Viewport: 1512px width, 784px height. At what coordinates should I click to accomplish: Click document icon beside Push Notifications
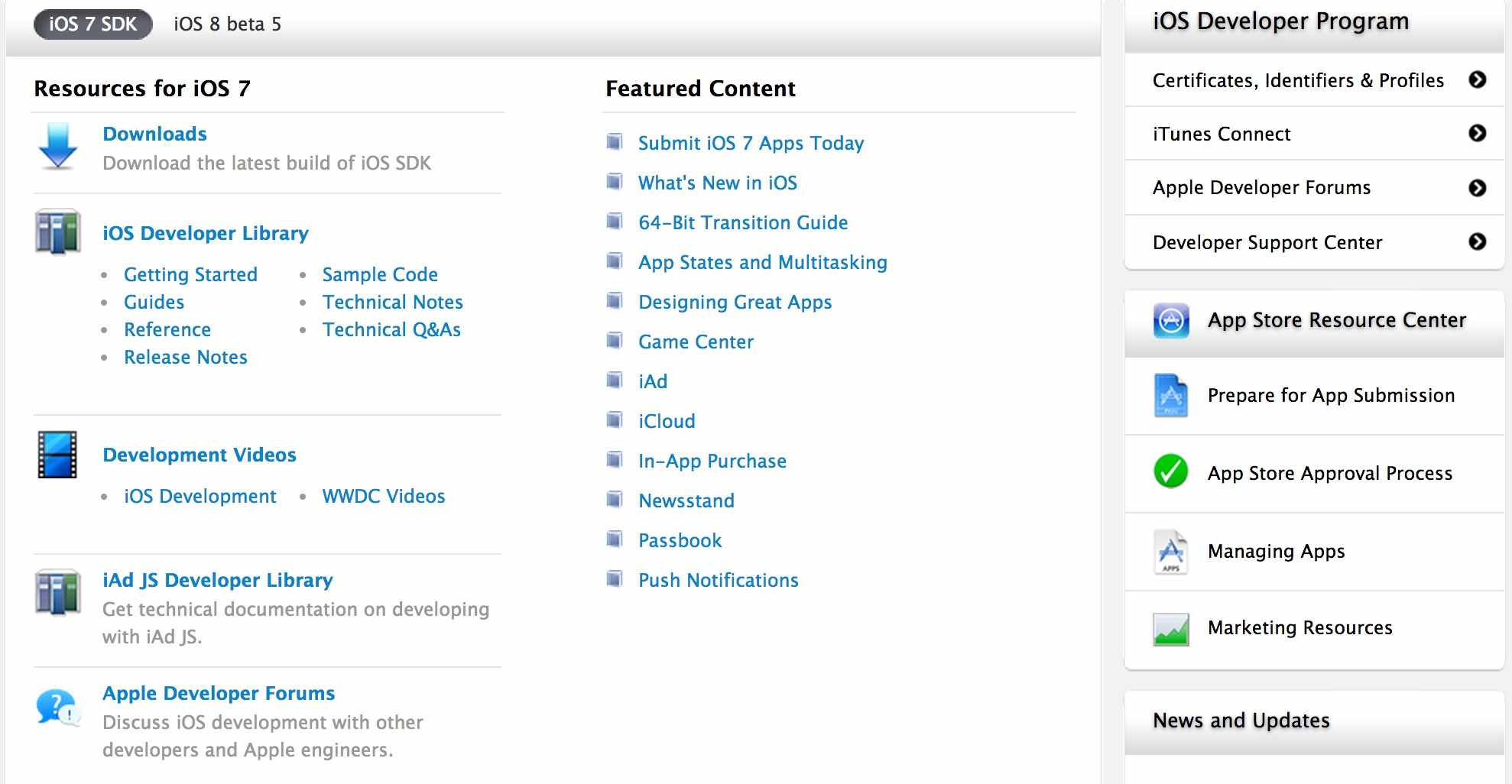(x=615, y=578)
